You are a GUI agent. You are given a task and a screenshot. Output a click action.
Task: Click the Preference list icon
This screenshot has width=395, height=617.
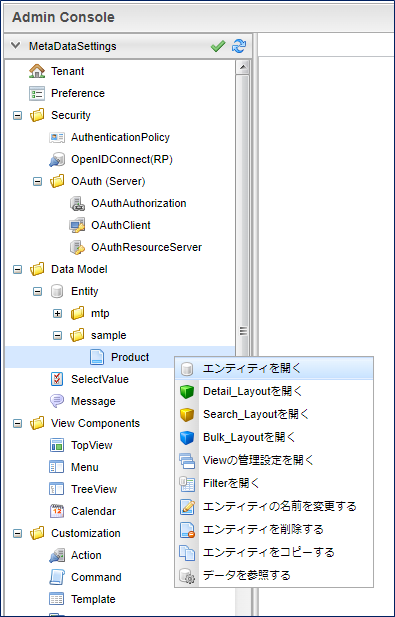click(37, 93)
